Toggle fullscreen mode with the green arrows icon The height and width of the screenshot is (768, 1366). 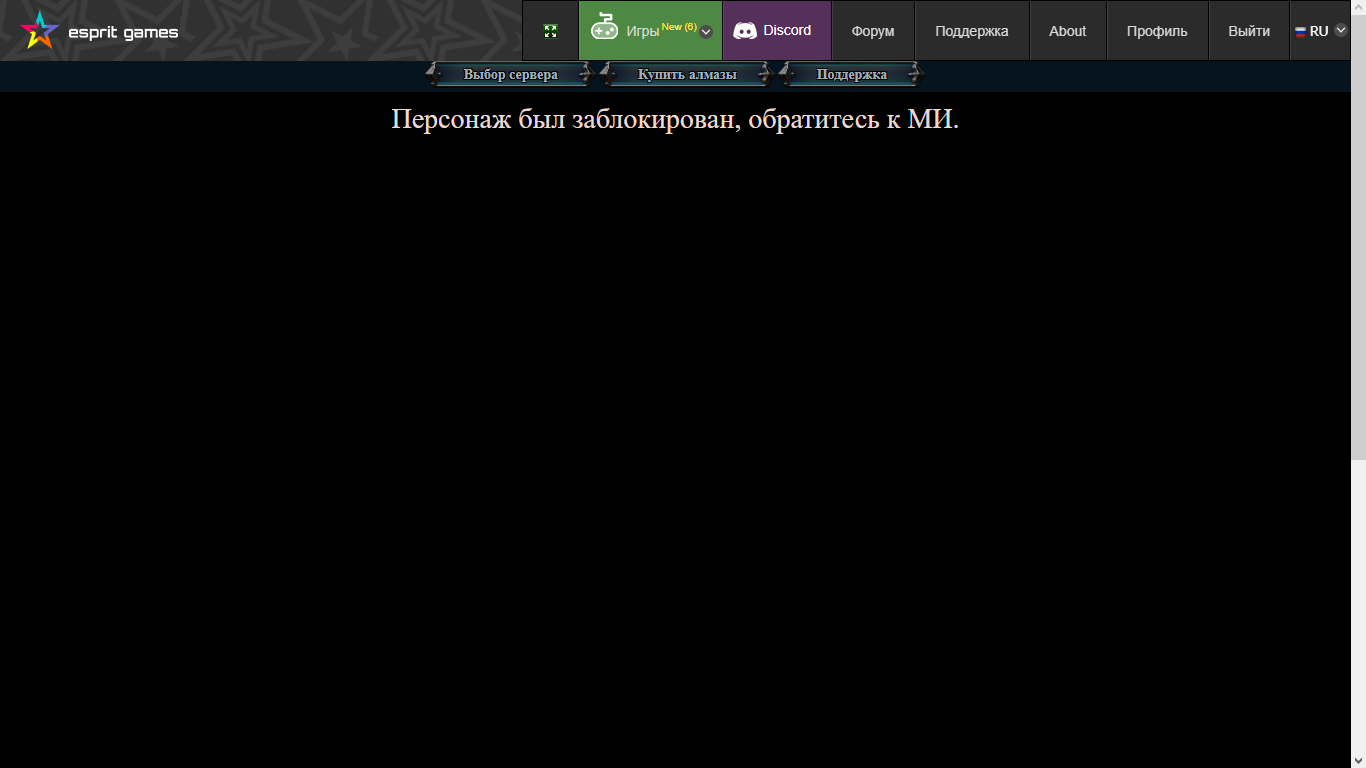pos(550,31)
